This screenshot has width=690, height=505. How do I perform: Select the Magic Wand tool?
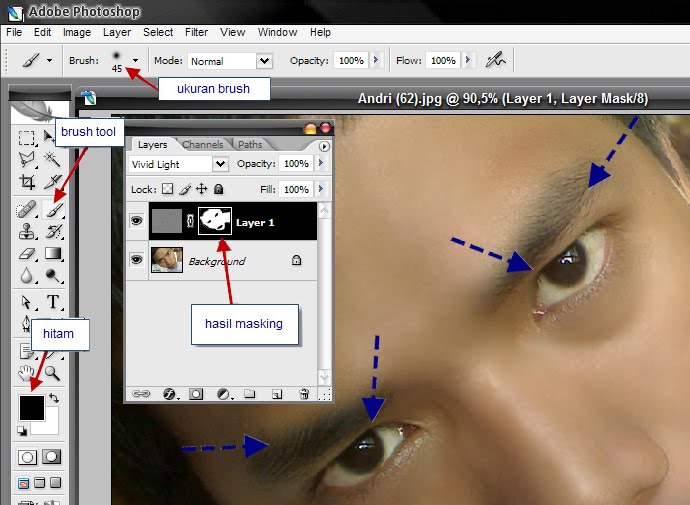[x=52, y=159]
